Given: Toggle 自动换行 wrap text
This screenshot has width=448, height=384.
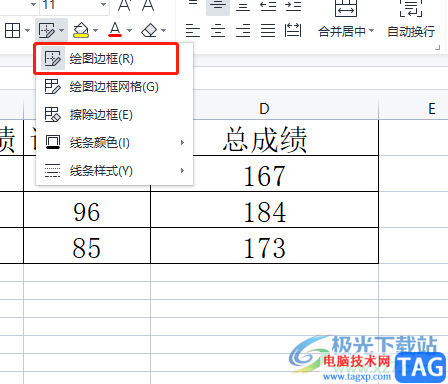Looking at the screenshot, I should [411, 32].
